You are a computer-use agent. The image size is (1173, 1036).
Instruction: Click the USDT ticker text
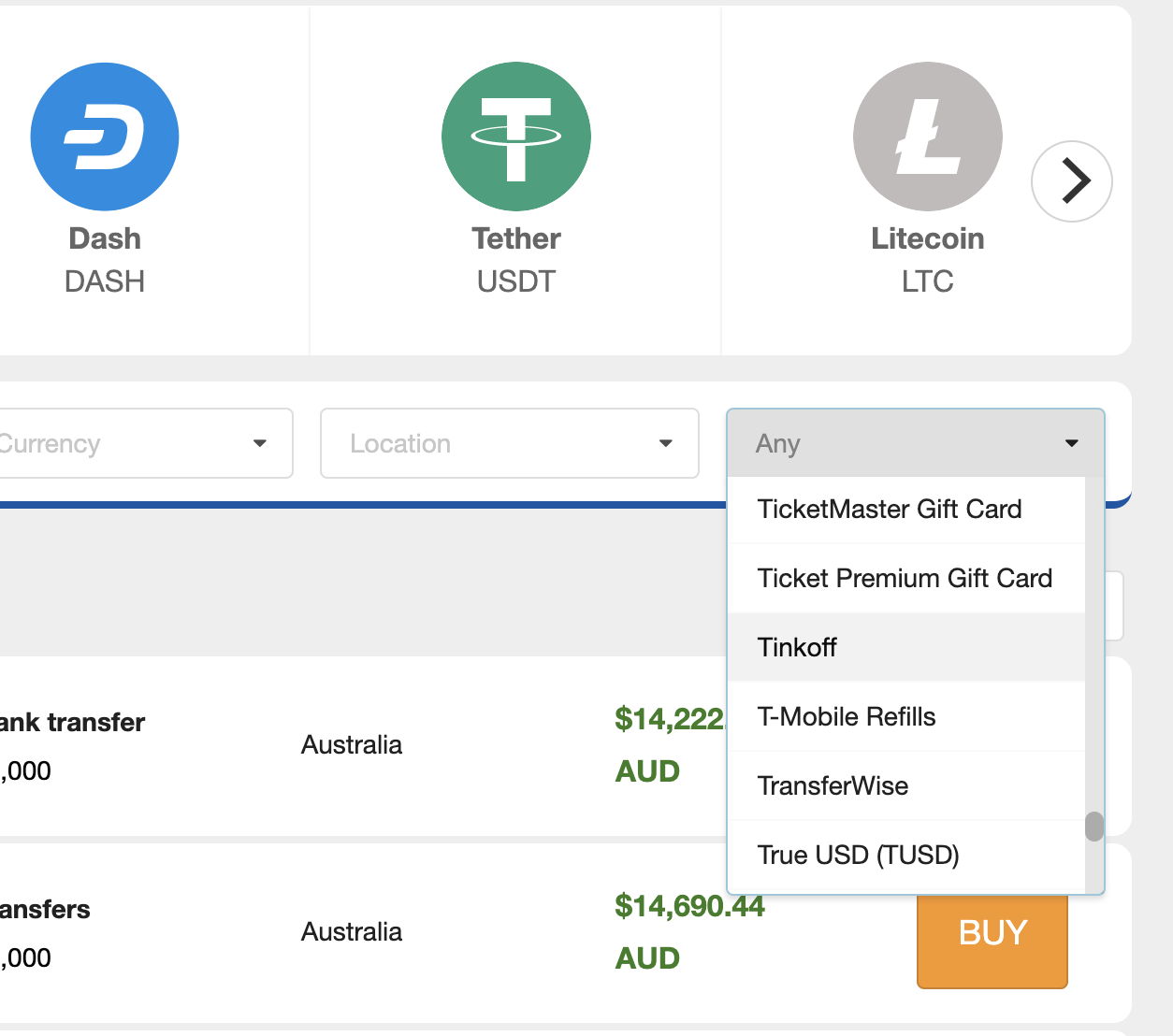click(516, 281)
